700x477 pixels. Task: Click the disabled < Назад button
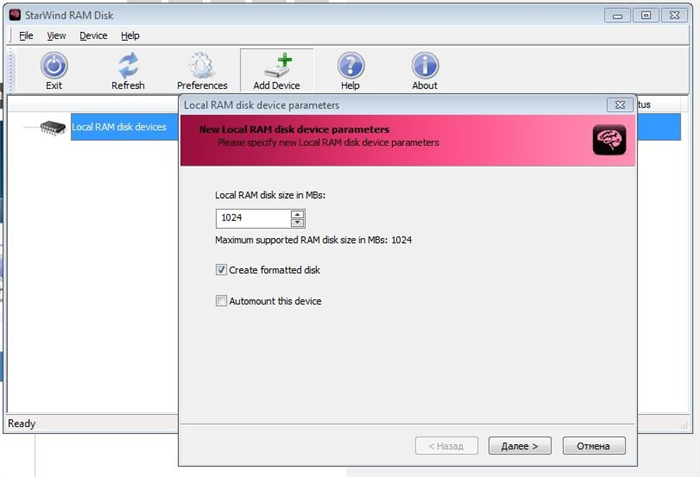tap(446, 446)
